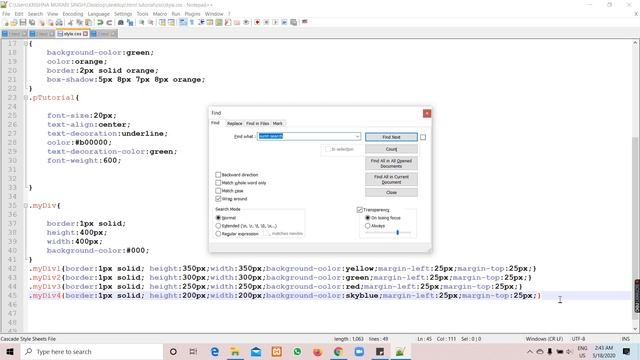Click the Find binoculars toolbar icon
640x360 pixels.
121,22
